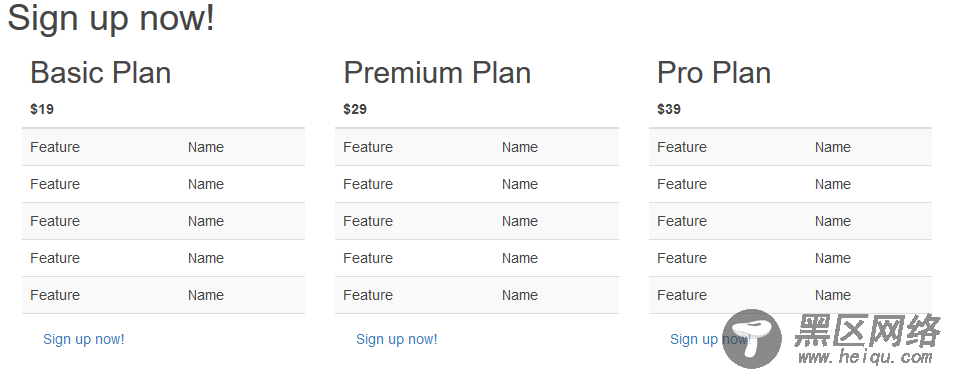Select the Basic Plan heading
The width and height of the screenshot is (954, 374).
tap(100, 73)
